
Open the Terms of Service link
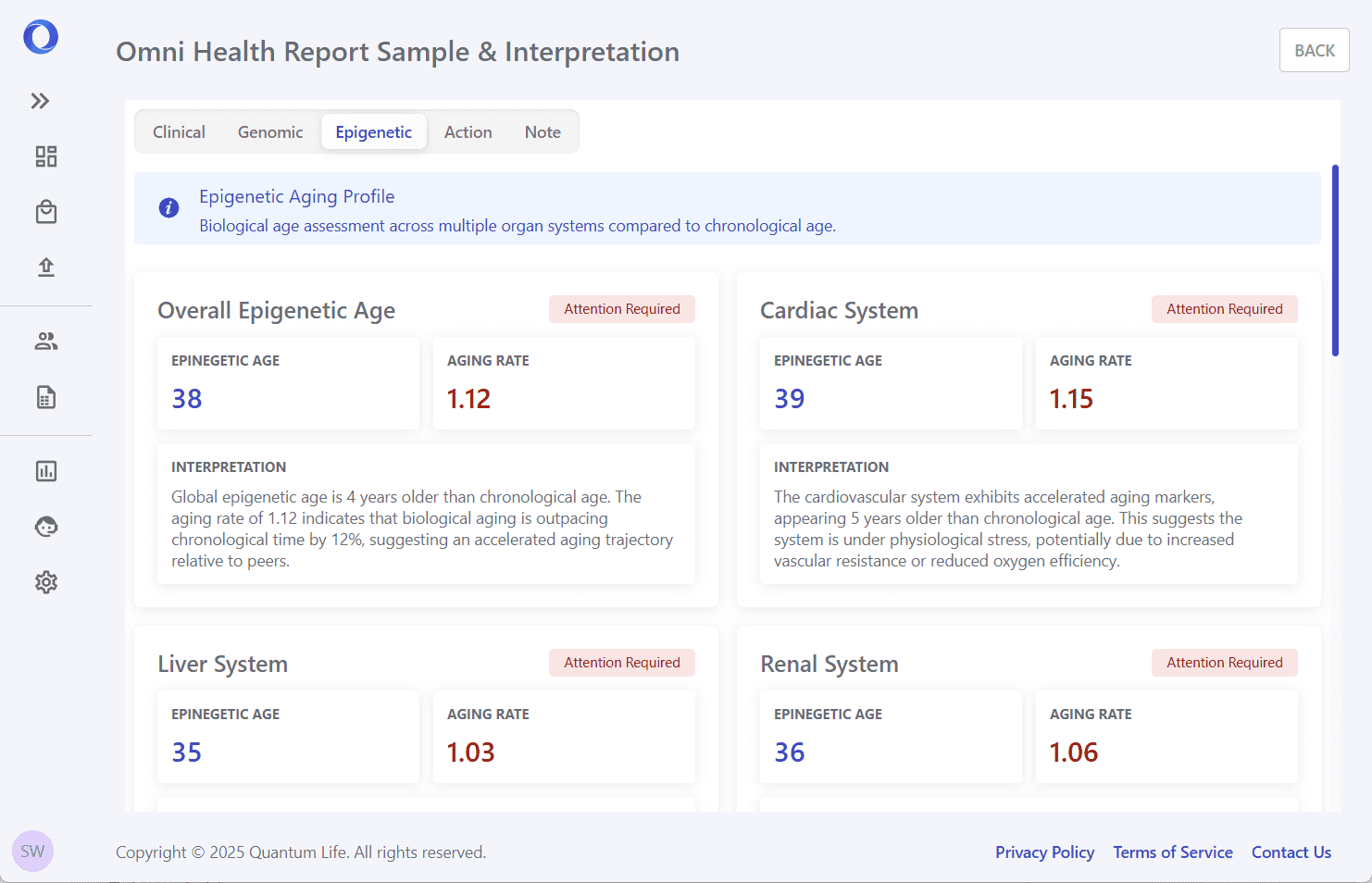(1173, 852)
